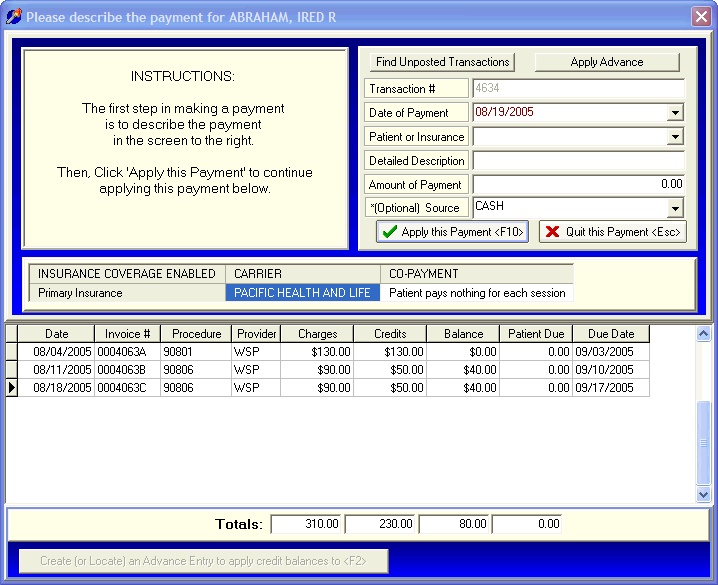Click the $130.00 charges cell
718x585 pixels.
pyautogui.click(x=317, y=352)
